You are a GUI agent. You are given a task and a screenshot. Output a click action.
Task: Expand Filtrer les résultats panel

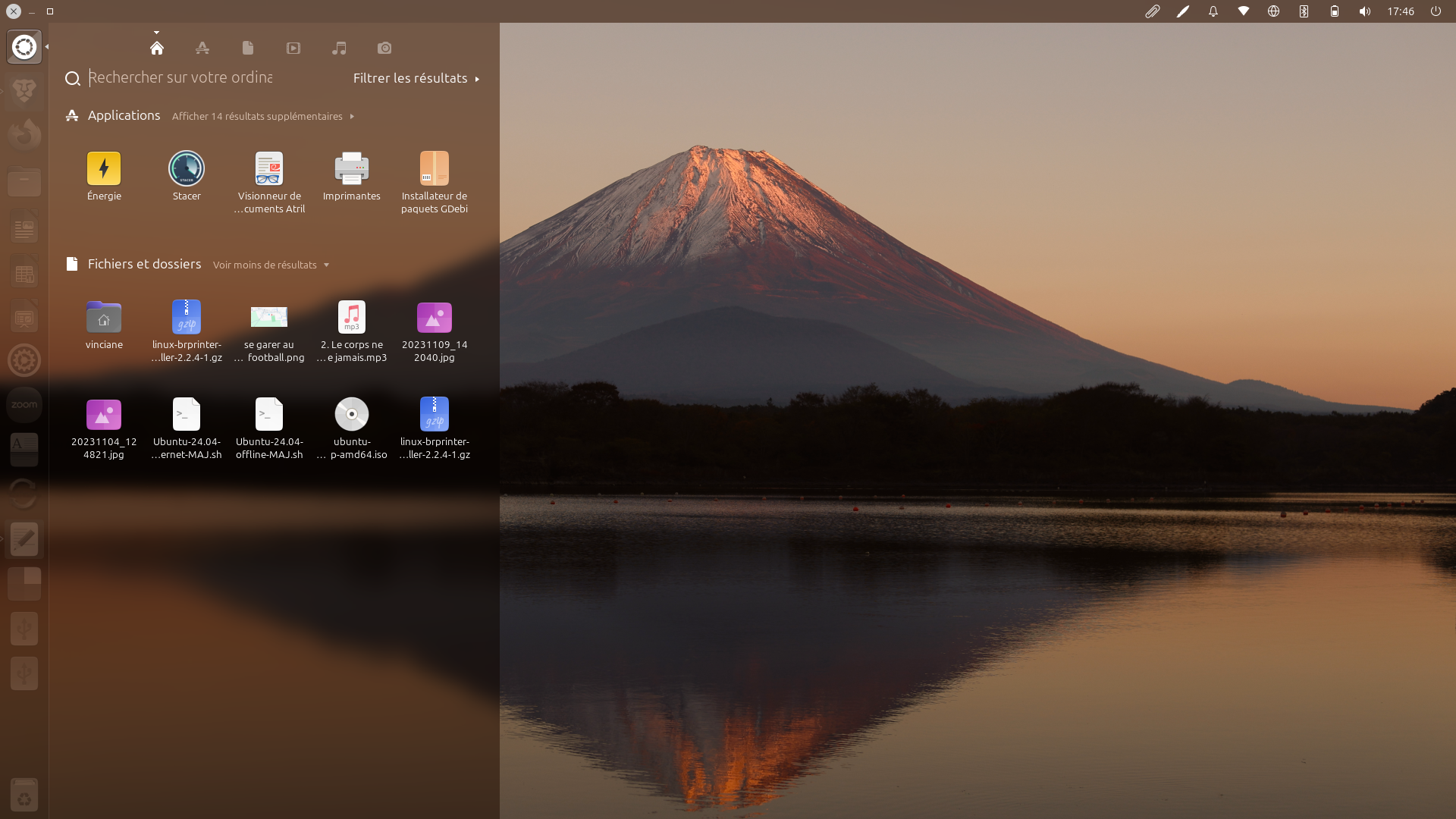[x=416, y=78]
